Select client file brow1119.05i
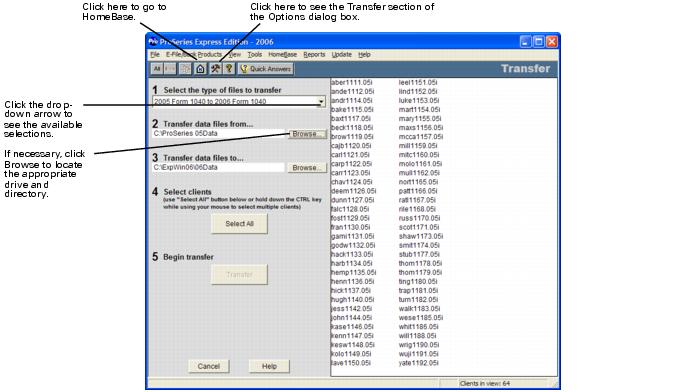 [x=353, y=137]
